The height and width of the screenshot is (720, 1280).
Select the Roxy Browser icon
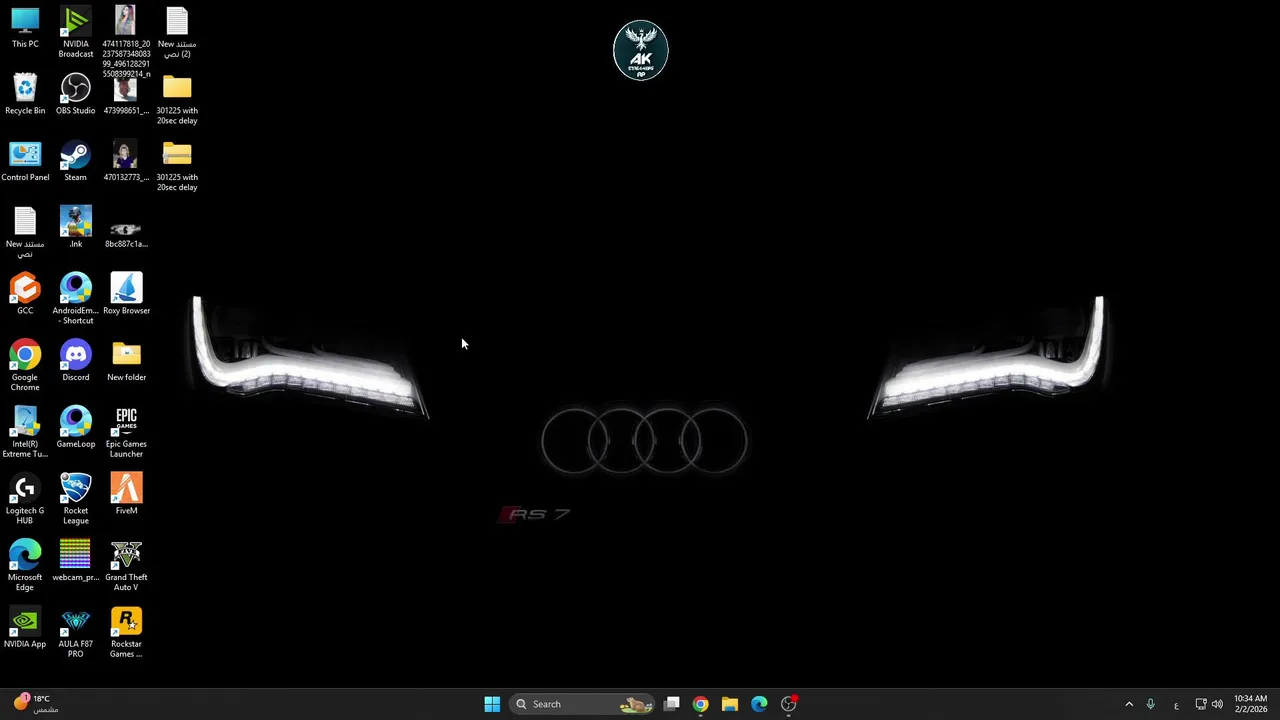tap(126, 295)
